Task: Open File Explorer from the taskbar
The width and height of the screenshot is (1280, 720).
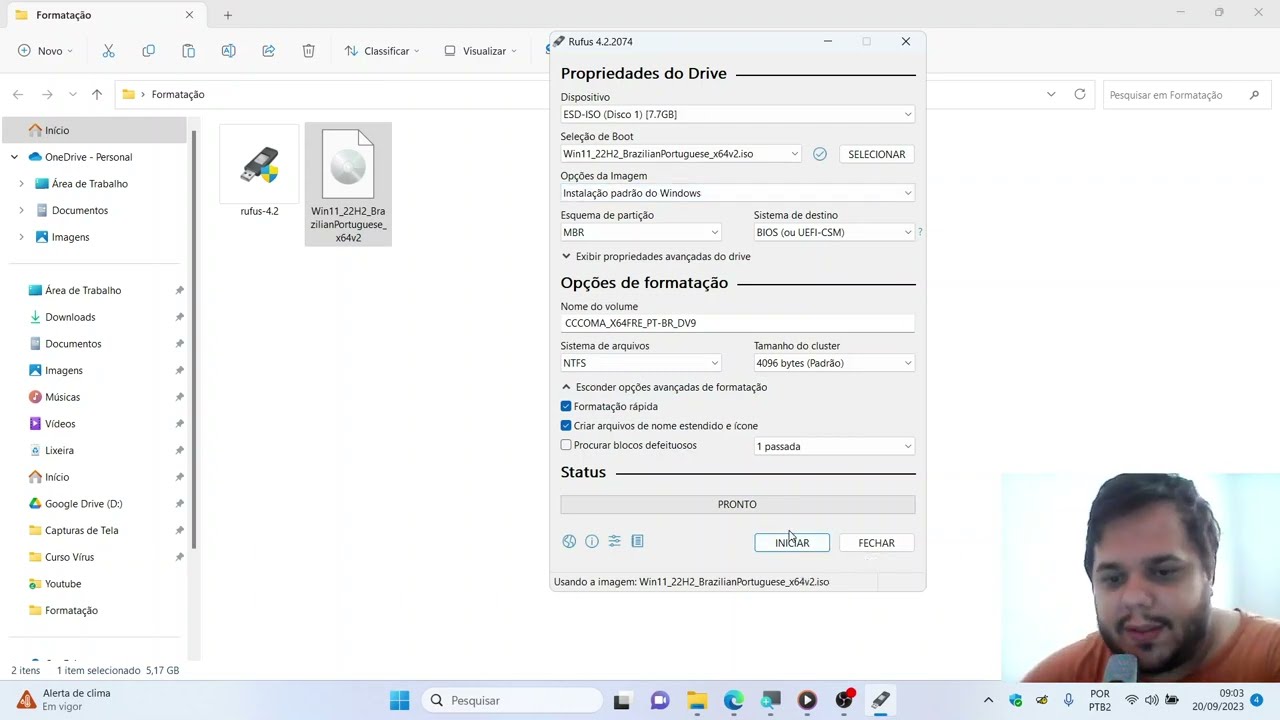Action: pos(697,700)
